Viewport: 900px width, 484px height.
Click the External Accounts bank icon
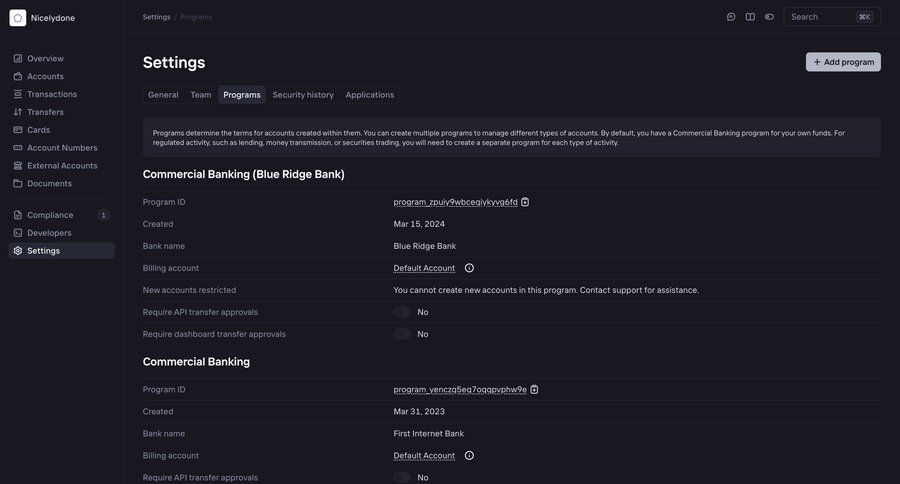18,165
